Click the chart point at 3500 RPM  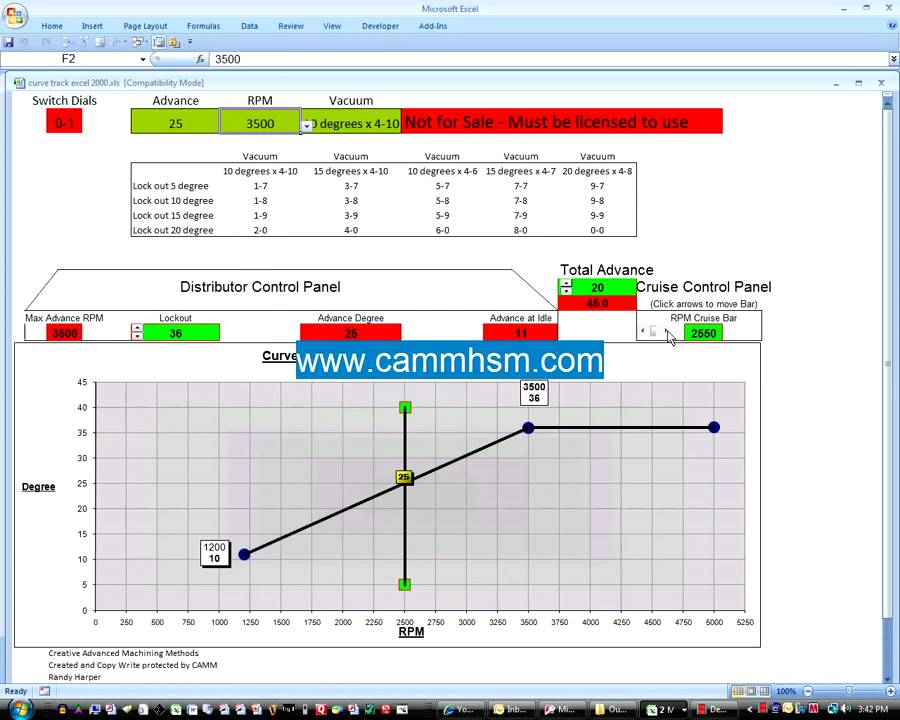click(x=528, y=428)
